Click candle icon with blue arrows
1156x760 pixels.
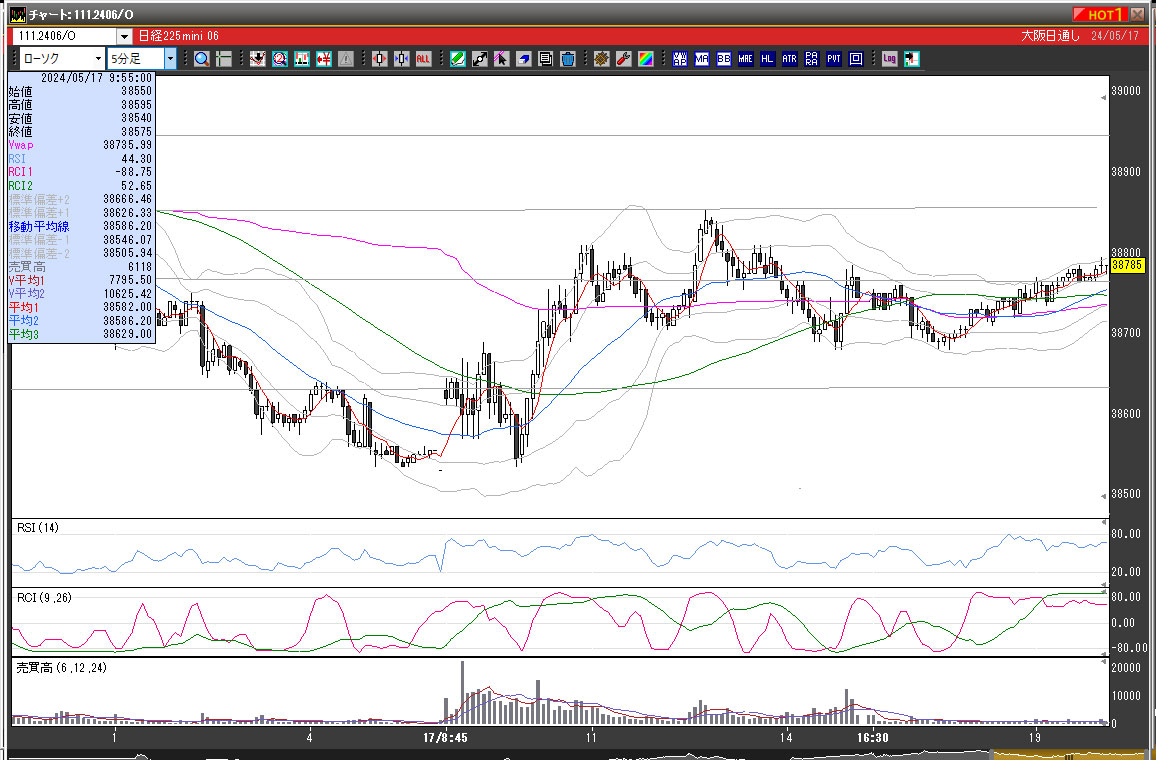(401, 59)
